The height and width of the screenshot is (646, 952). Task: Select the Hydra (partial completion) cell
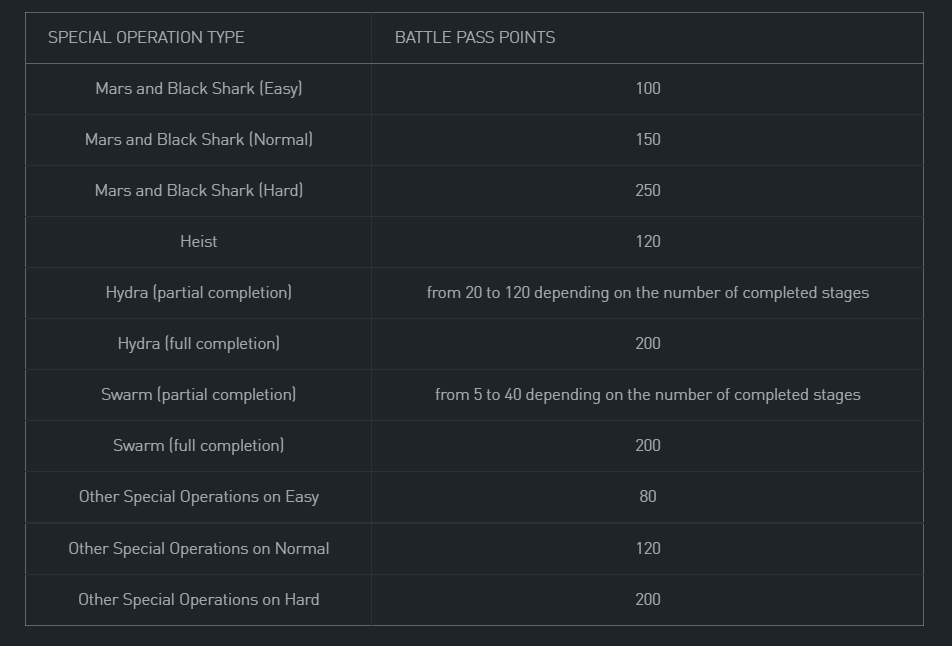tap(199, 293)
